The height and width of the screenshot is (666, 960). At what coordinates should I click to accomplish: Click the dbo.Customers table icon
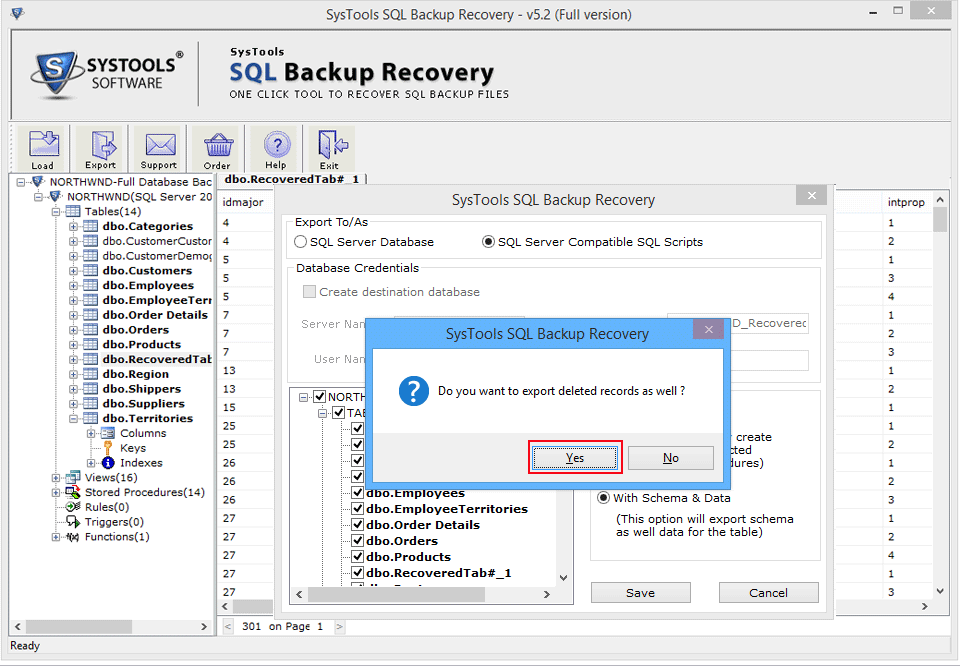pyautogui.click(x=91, y=271)
